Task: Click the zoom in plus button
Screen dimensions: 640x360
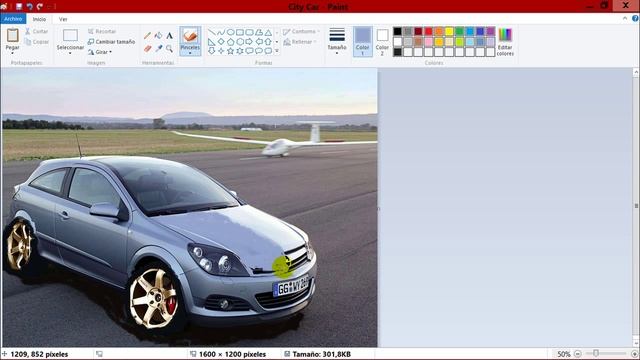Action: 634,354
